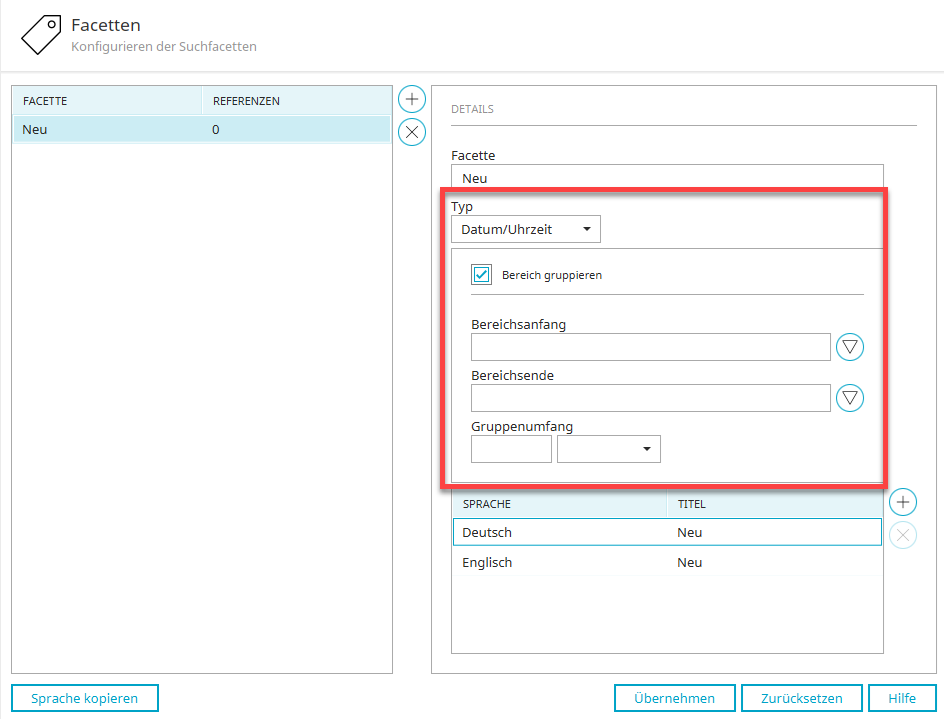Screen dimensions: 944x719
Task: Open Hilfe
Action: click(902, 698)
